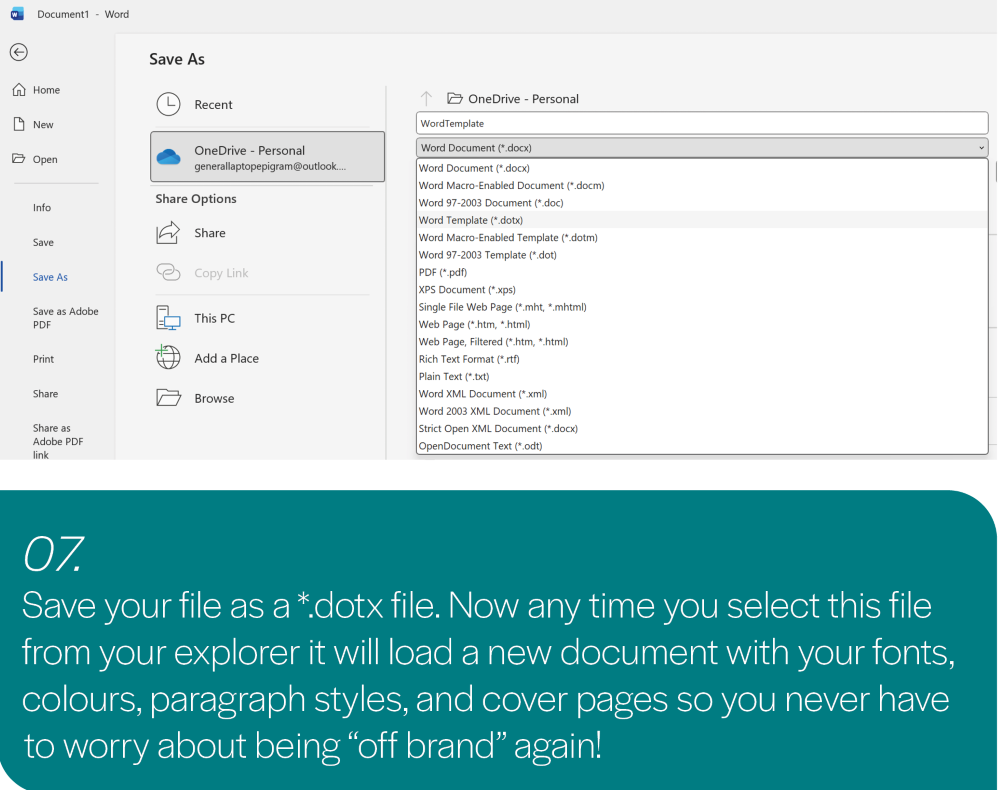The height and width of the screenshot is (790, 1000).
Task: Click the Share arrow icon under Share Options
Action: 168,233
